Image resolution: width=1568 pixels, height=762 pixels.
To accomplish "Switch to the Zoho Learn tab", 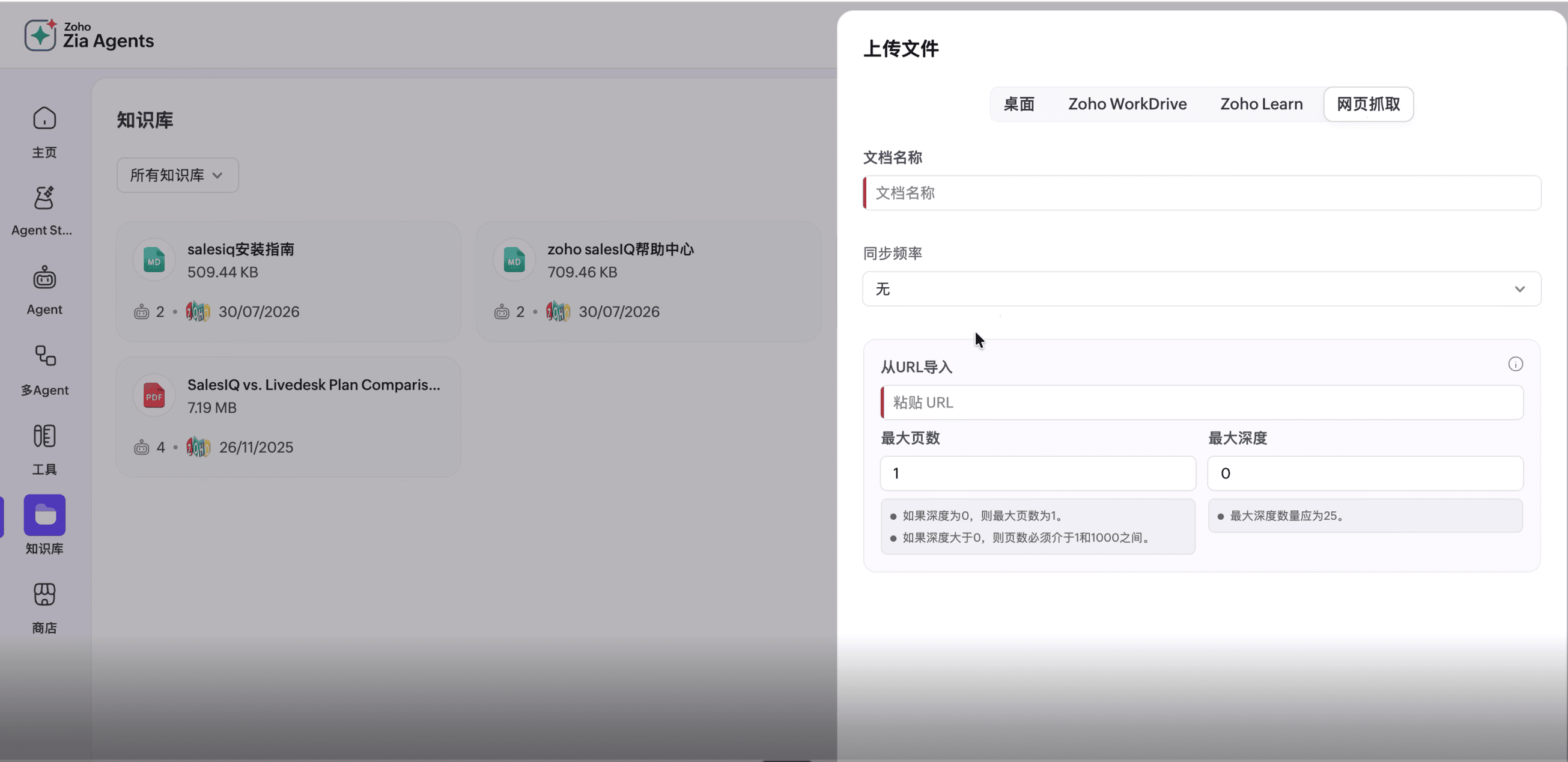I will (x=1261, y=104).
